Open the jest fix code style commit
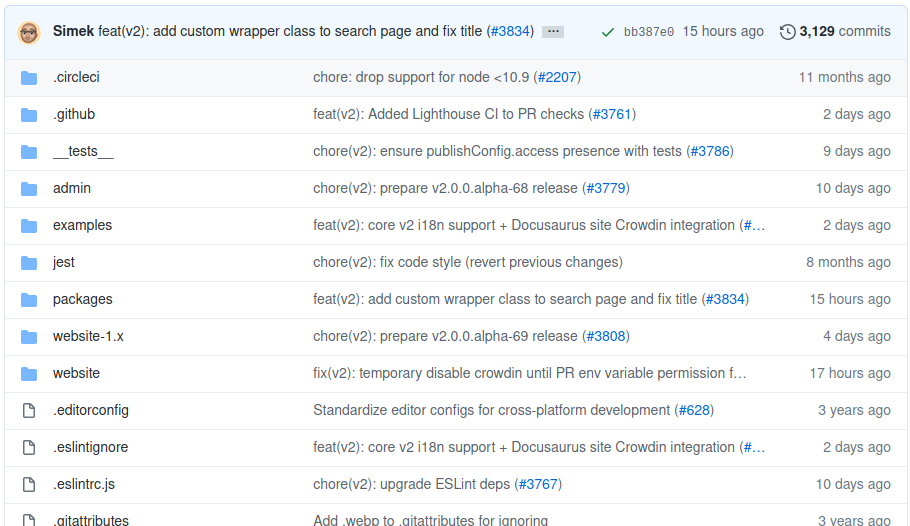This screenshot has width=910, height=526. pyautogui.click(x=467, y=262)
